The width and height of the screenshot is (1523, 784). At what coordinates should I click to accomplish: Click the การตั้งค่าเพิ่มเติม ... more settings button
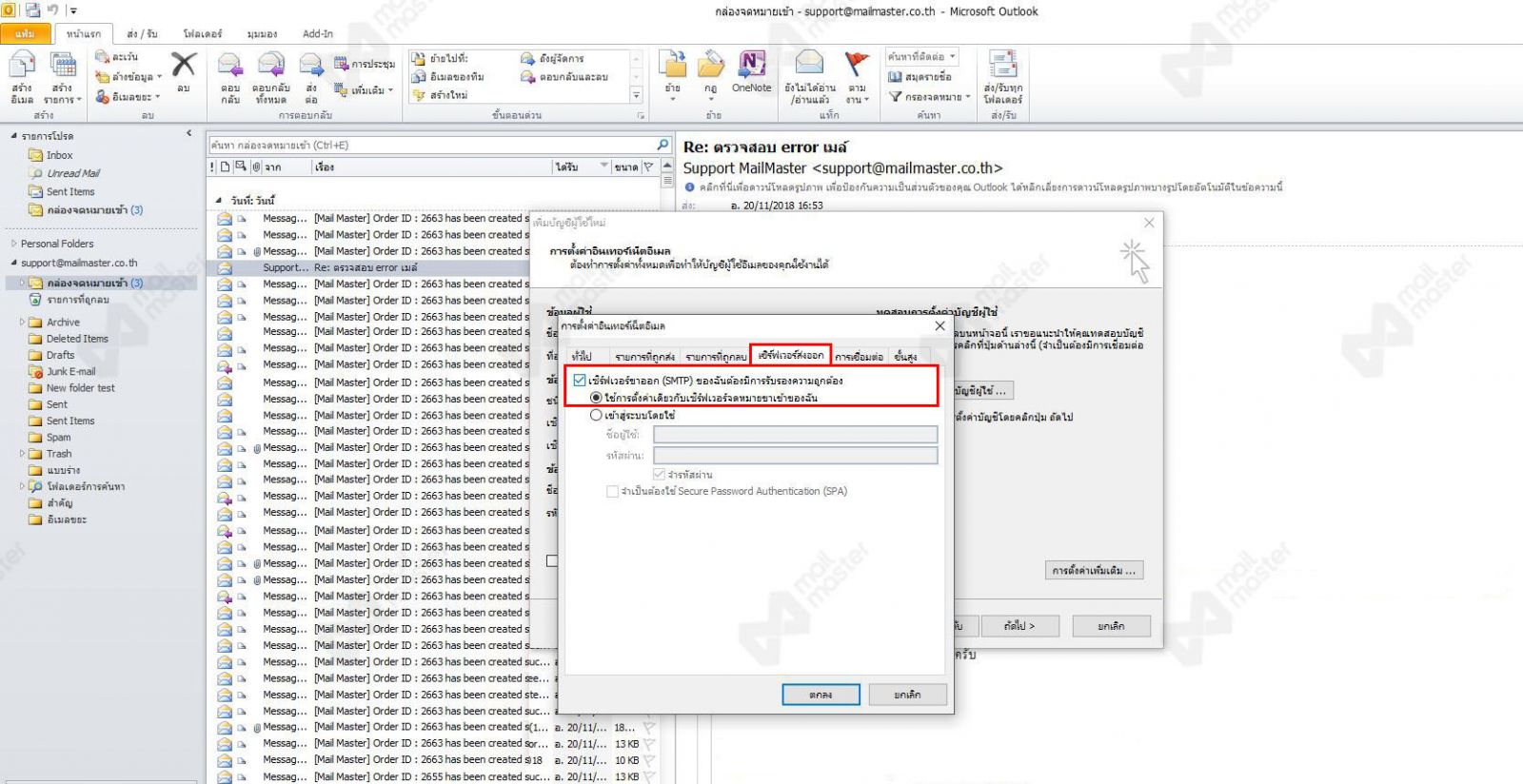(1094, 571)
